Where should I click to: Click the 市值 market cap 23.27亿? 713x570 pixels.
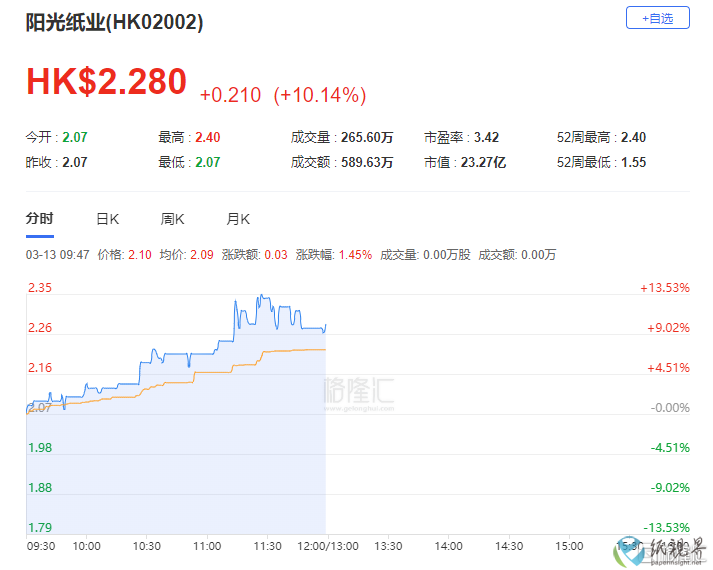tap(483, 162)
